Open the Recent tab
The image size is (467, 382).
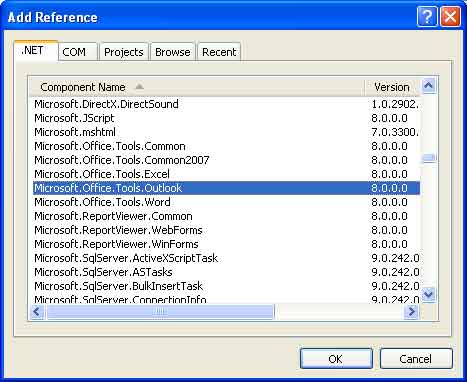coord(219,52)
